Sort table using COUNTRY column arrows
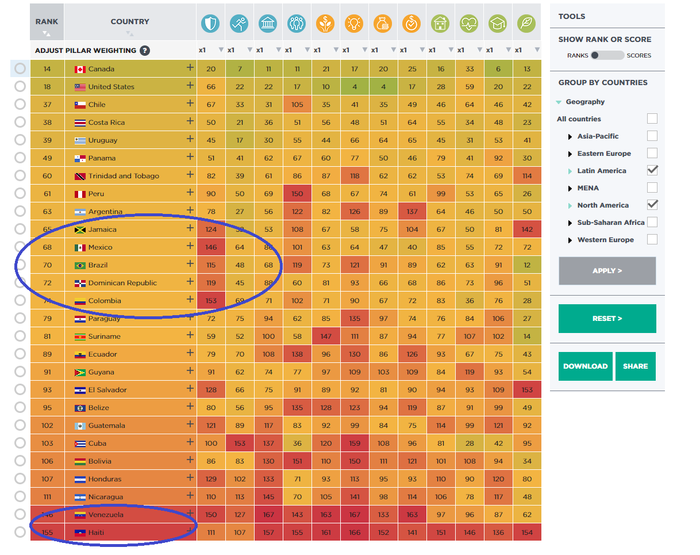This screenshot has width=700, height=555. [x=129, y=33]
